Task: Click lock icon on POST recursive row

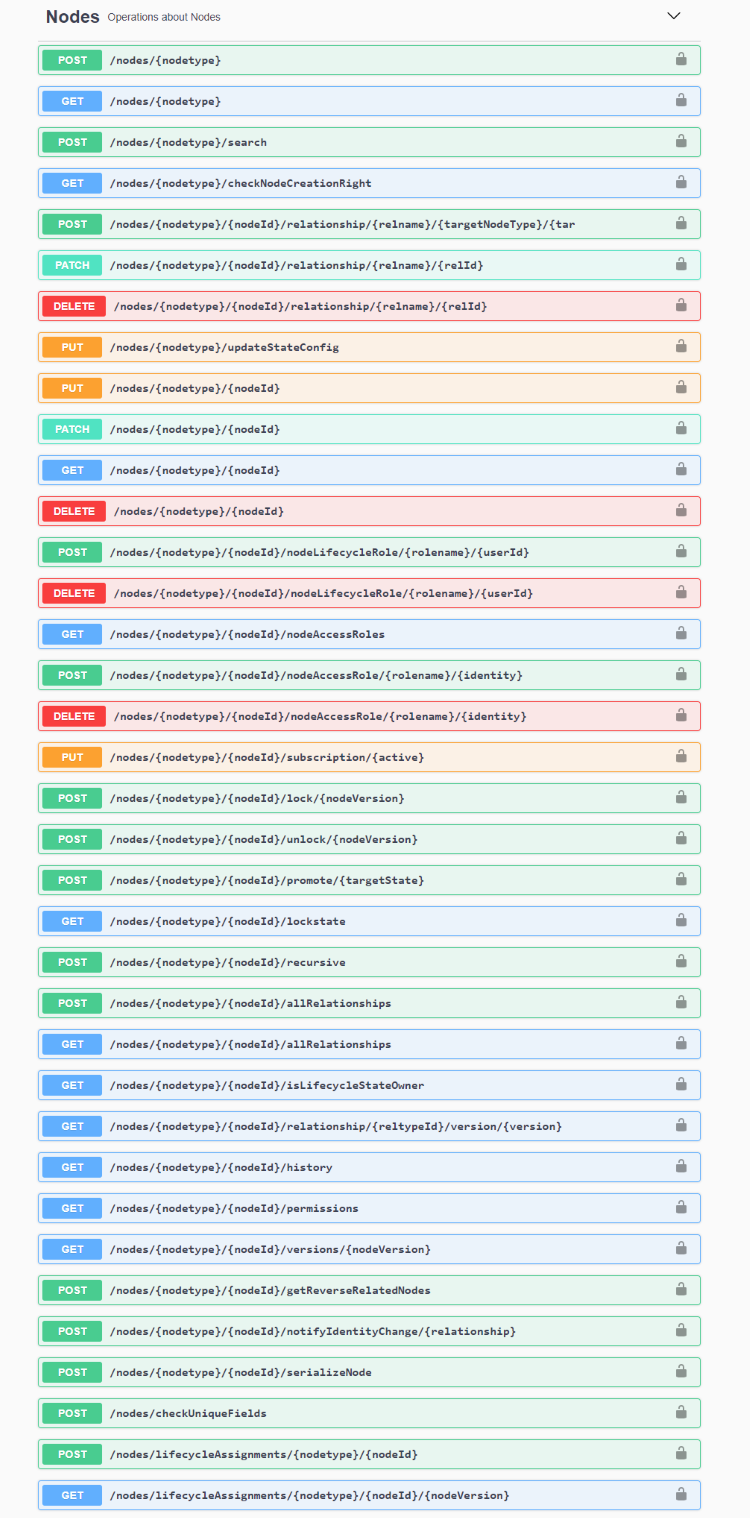Action: (x=681, y=961)
